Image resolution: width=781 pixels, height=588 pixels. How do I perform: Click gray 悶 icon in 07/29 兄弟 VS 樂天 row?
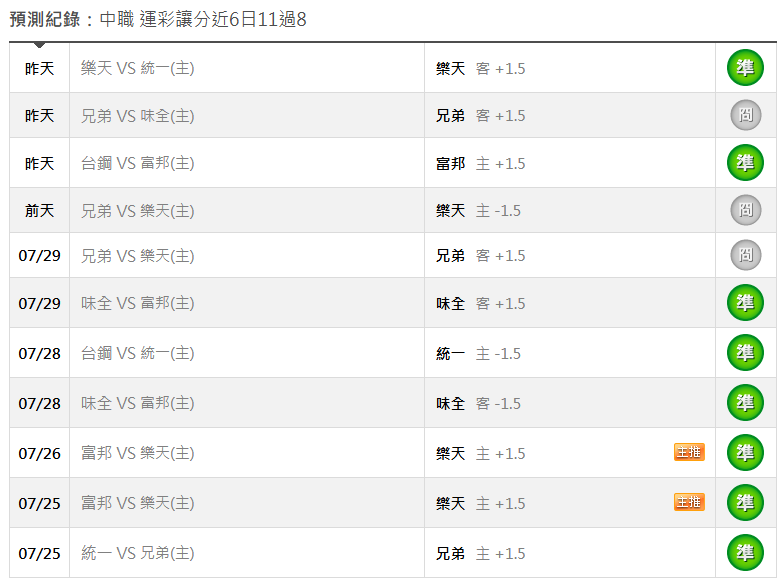[746, 255]
